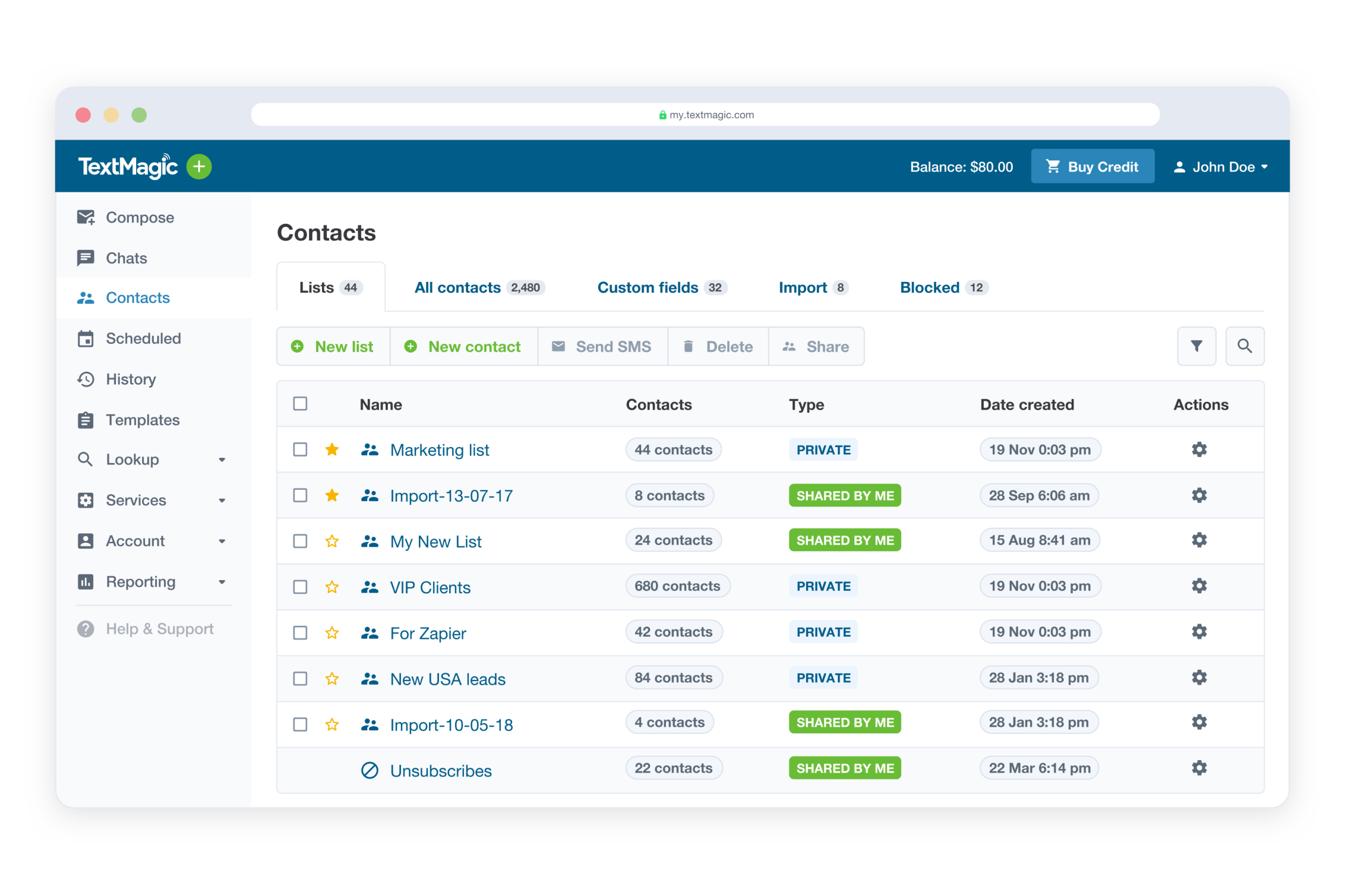Select the New USA leads checkbox
Viewport: 1345px width, 896px height.
(300, 679)
